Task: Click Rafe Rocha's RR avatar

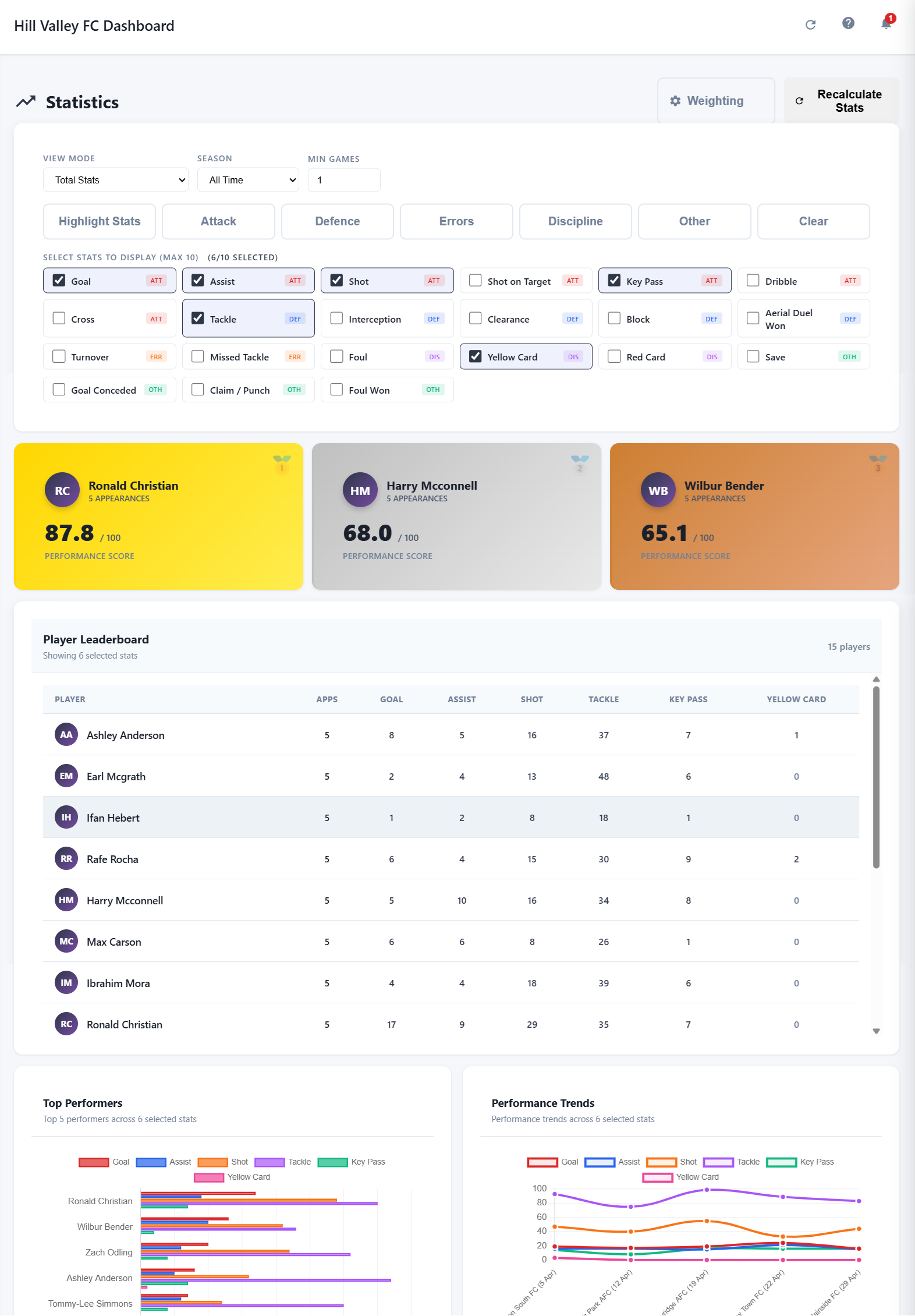Action: 66,859
